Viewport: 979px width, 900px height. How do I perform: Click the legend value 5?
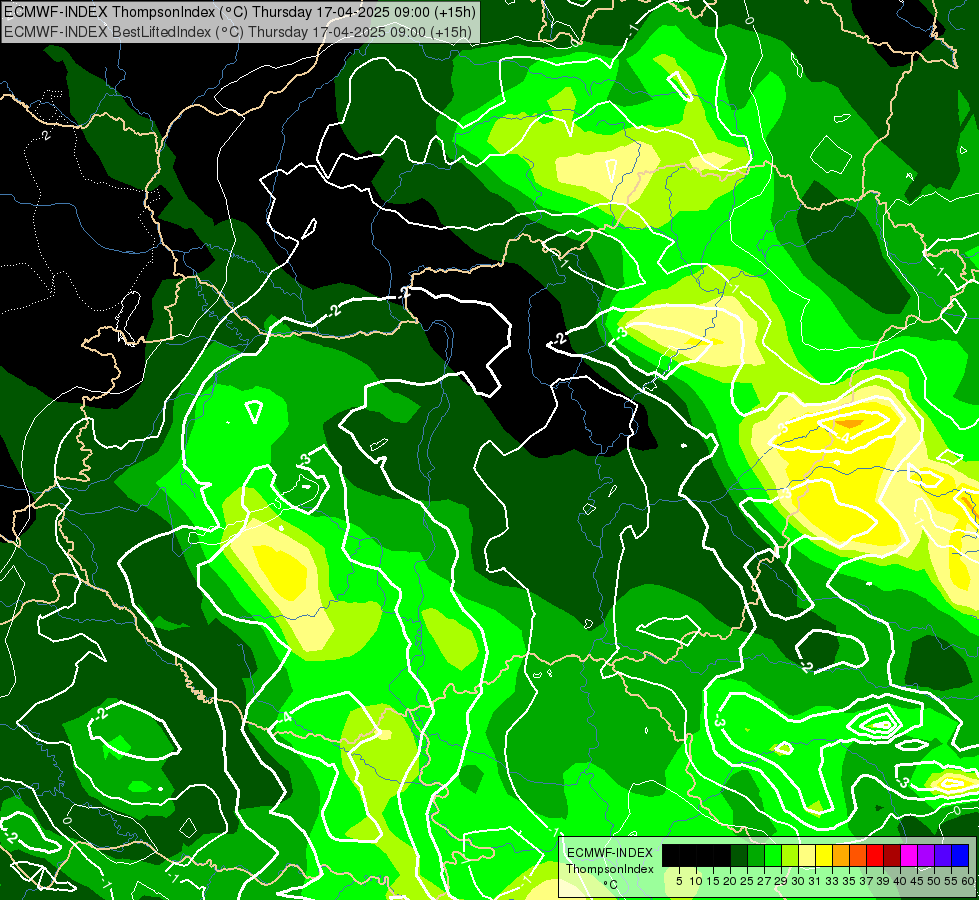tap(679, 881)
